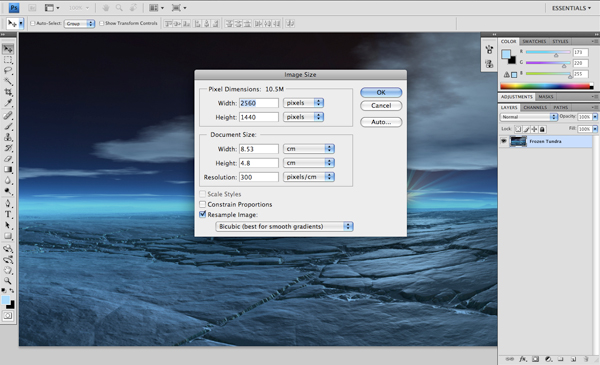Screen dimensions: 600x365
Task: Open the Normal blend mode dropdown
Action: click(x=529, y=117)
